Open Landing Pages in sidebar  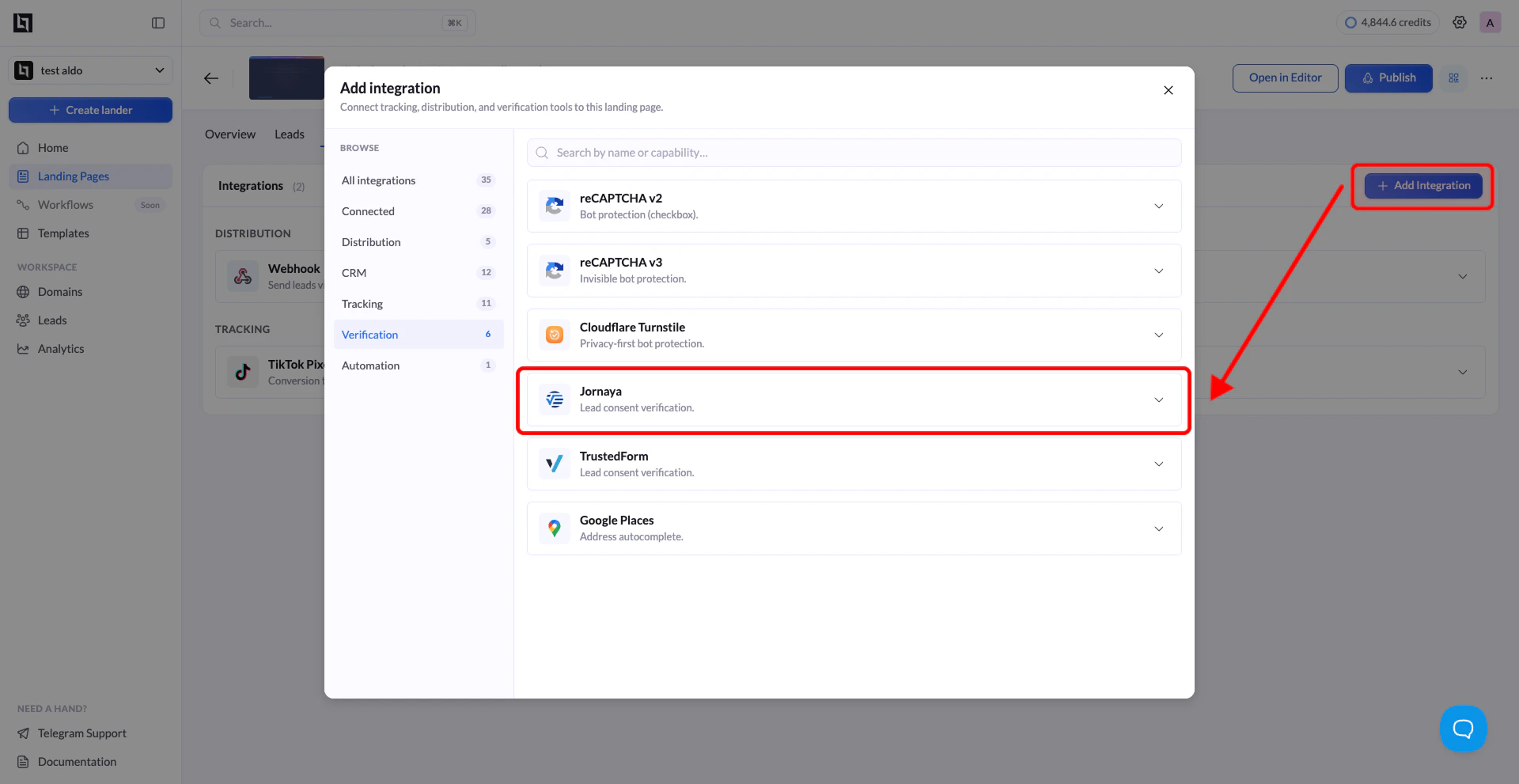click(x=91, y=176)
